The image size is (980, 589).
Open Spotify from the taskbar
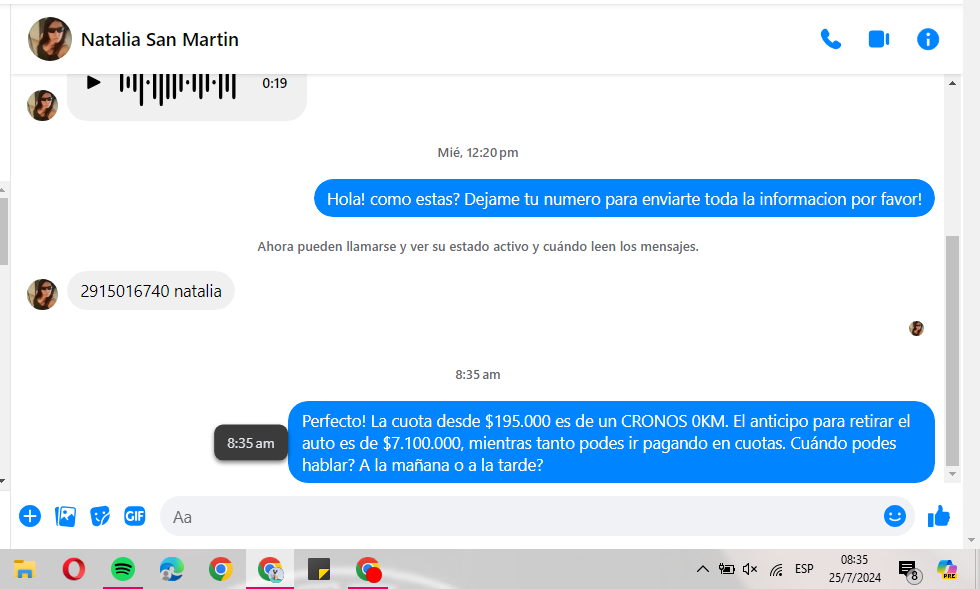(122, 570)
